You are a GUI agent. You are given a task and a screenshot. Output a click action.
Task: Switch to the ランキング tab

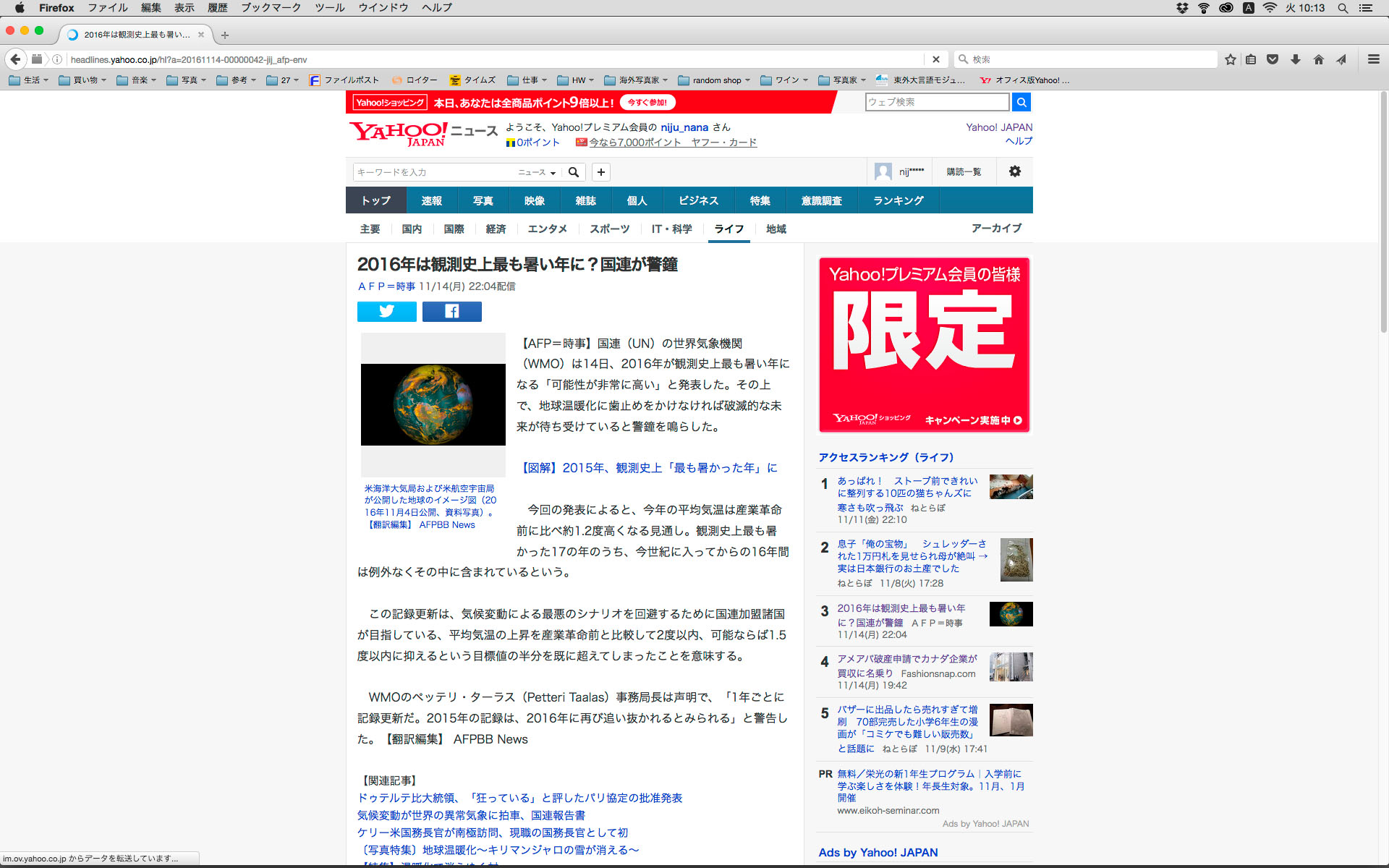pos(898,200)
